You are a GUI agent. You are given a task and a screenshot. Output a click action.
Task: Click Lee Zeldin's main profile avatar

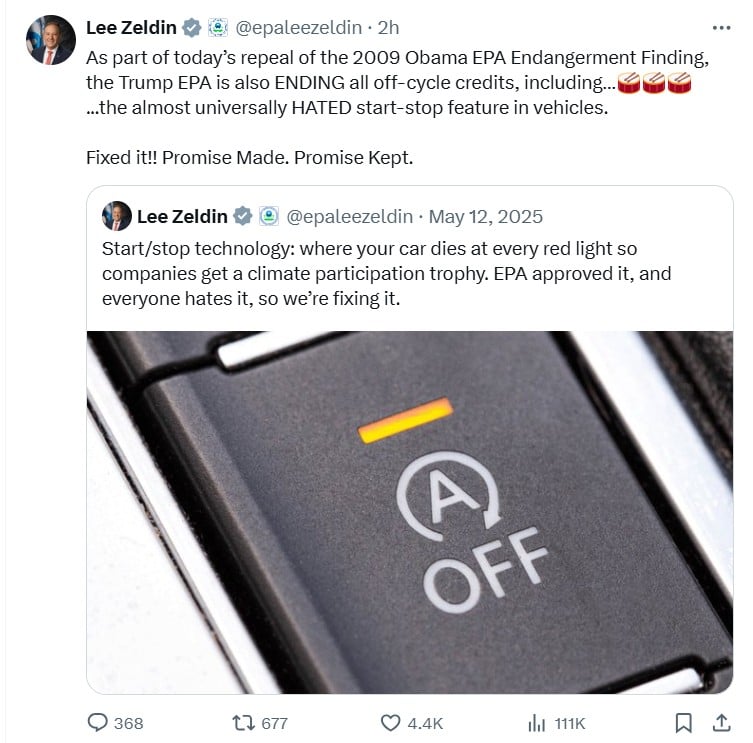[49, 41]
